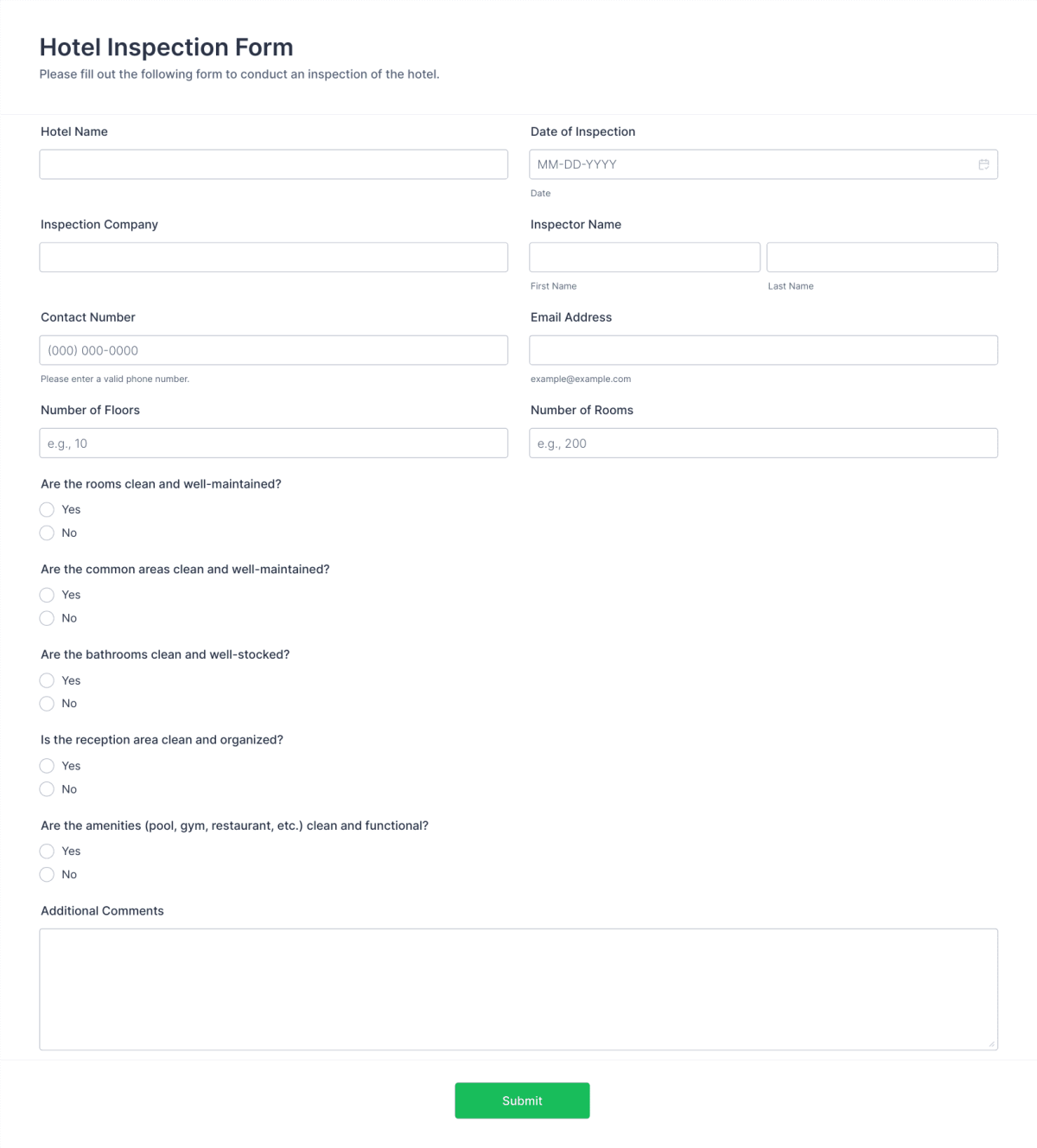Viewport: 1037px width, 1148px height.
Task: Select No for bathrooms clean and well-stocked
Action: tap(47, 704)
